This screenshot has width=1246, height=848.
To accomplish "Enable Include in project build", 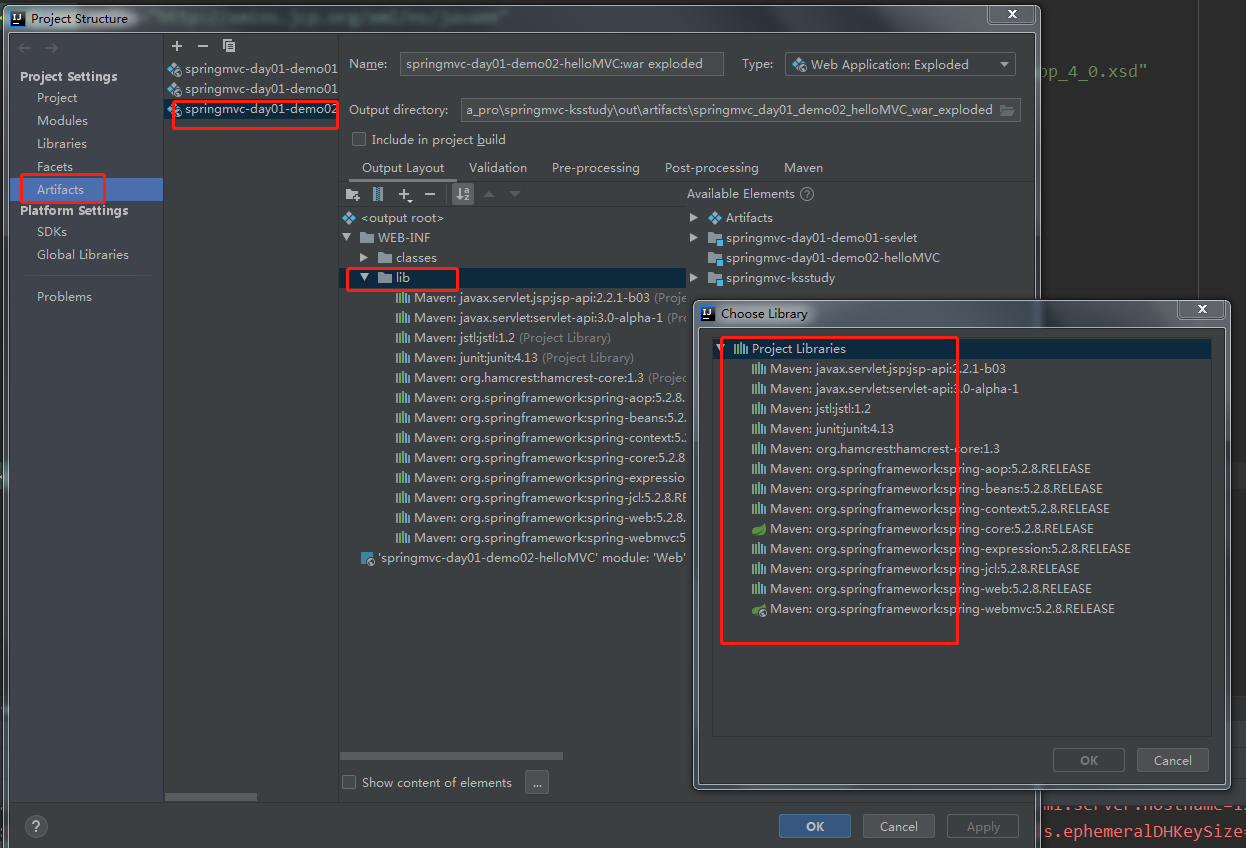I will click(x=359, y=140).
